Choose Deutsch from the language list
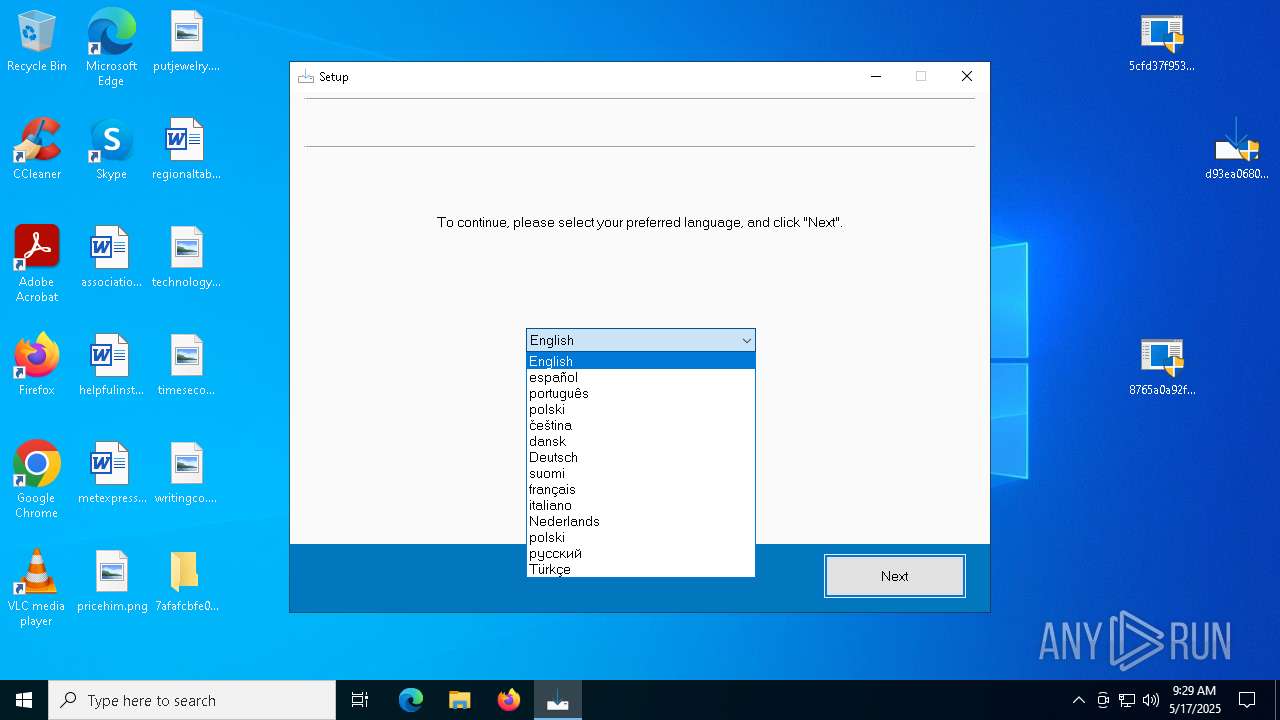 641,457
